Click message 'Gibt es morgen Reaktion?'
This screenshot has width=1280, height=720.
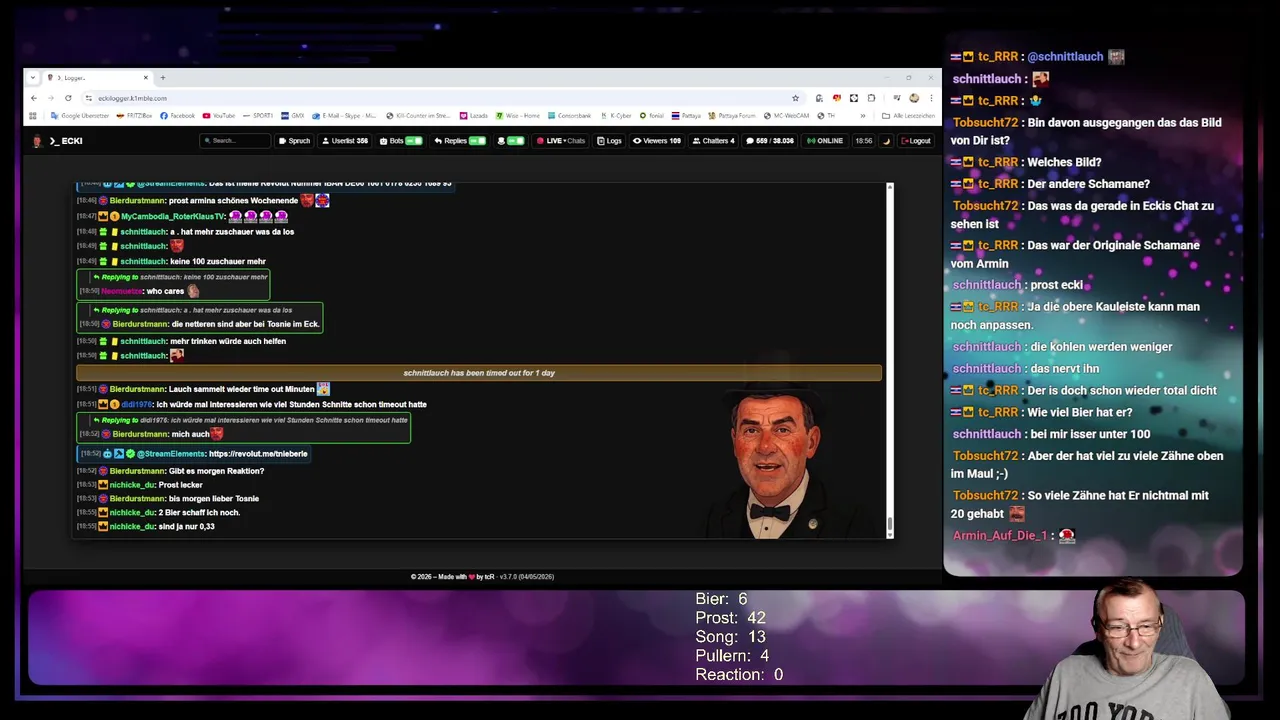(217, 471)
